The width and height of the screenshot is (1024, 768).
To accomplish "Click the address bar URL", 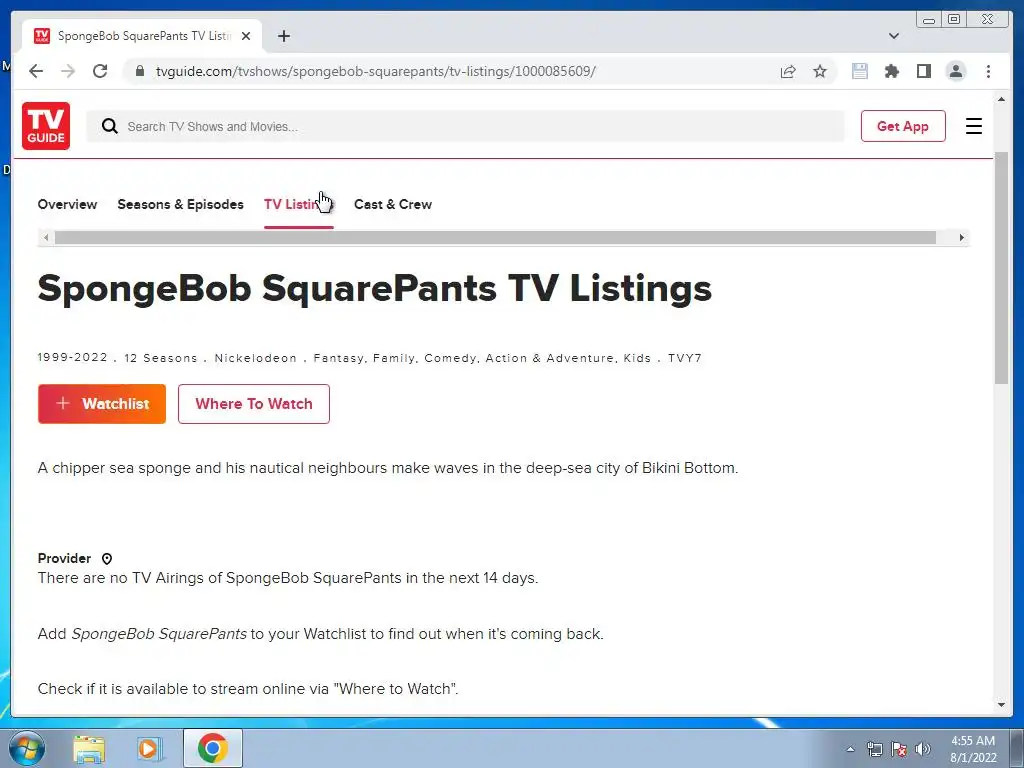I will pyautogui.click(x=376, y=71).
